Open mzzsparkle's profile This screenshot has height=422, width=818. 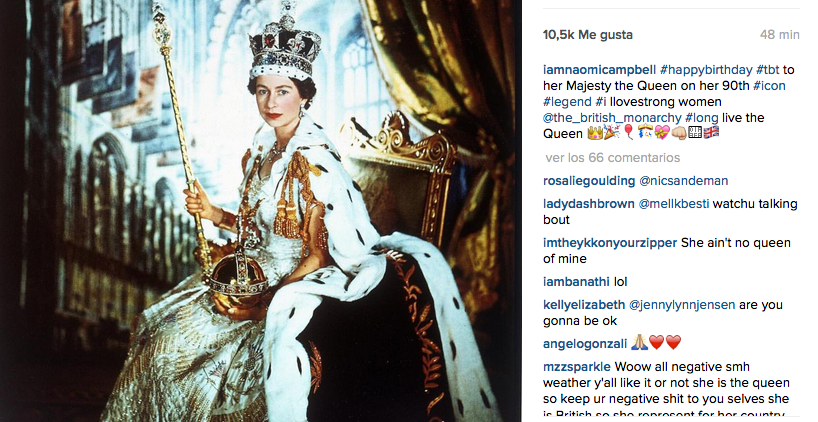(577, 367)
